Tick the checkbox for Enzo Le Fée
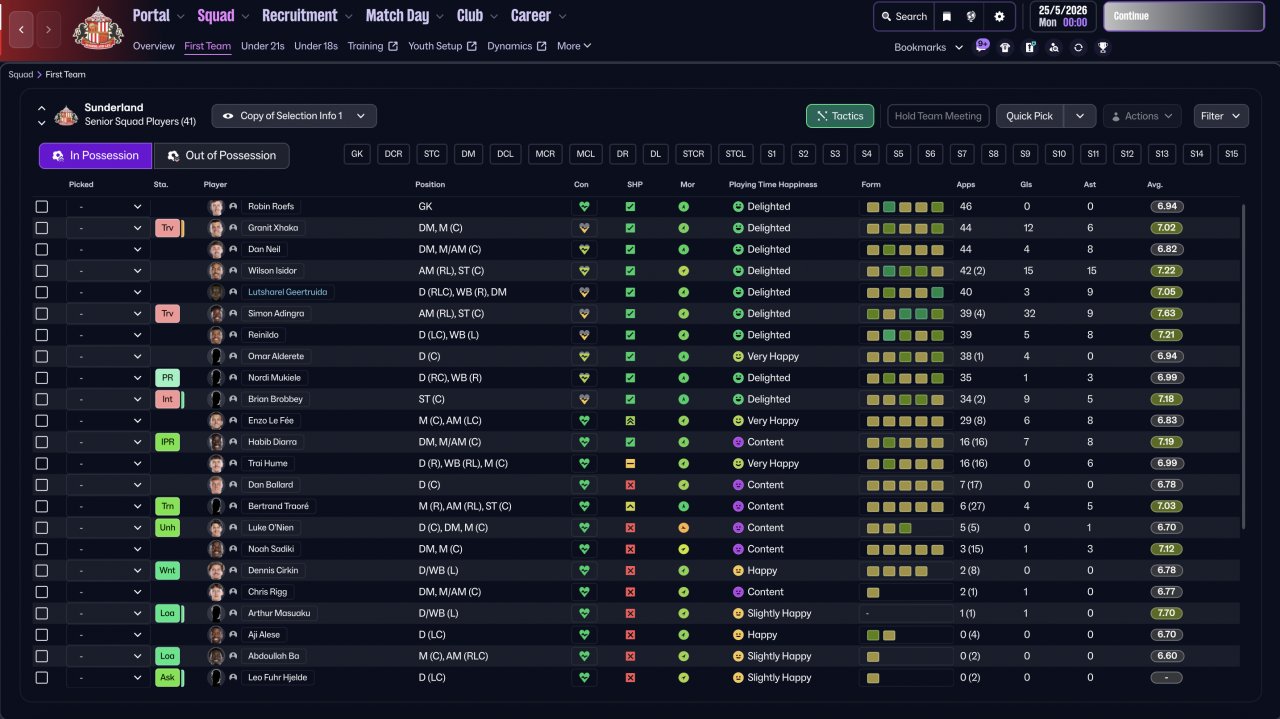The width and height of the screenshot is (1280, 719). coord(42,420)
